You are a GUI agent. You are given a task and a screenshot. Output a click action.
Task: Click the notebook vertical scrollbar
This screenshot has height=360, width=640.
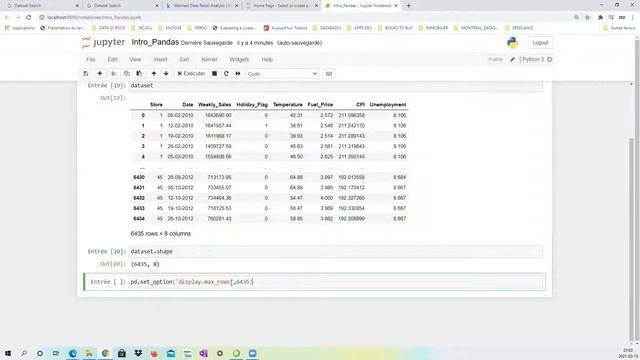pos(631,241)
